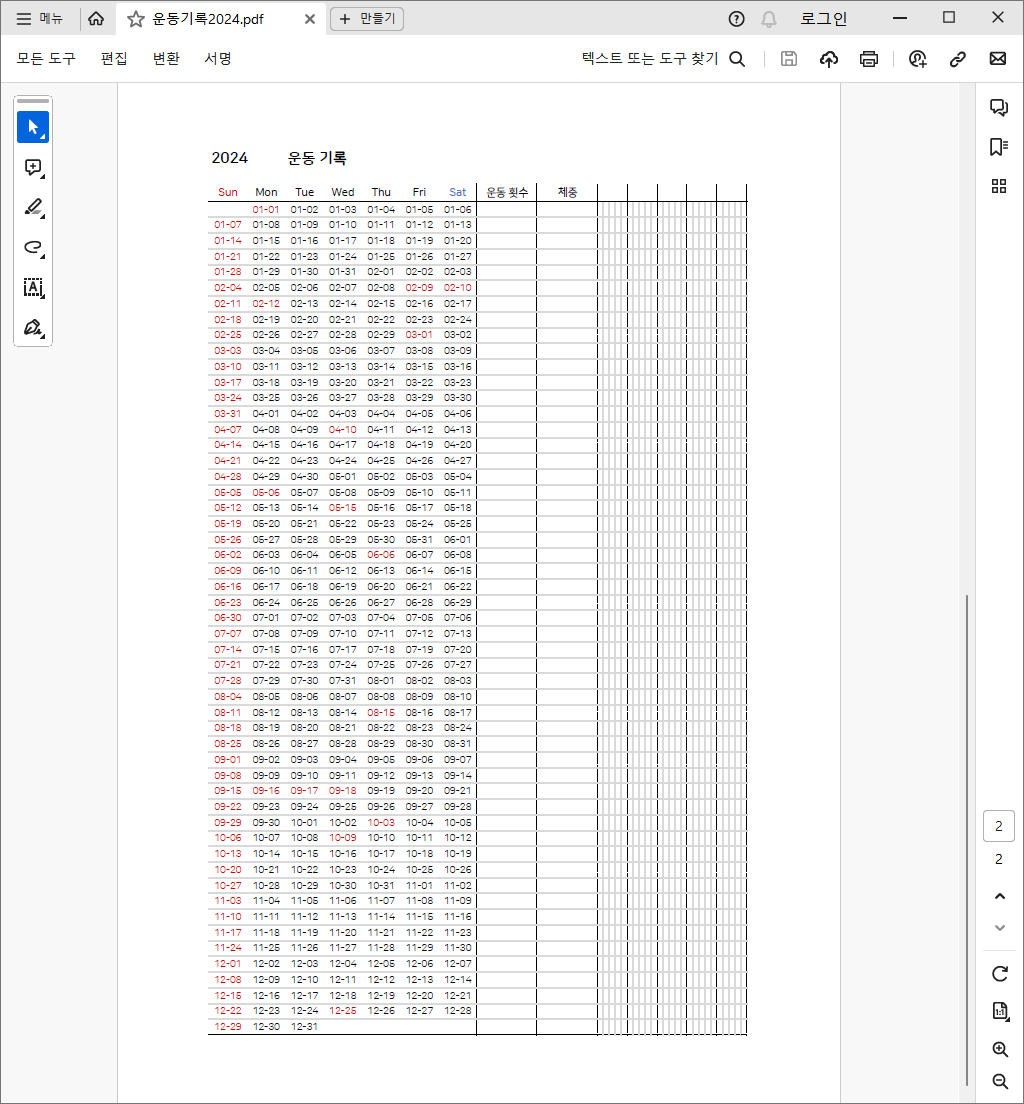Screen dimensions: 1024x1104
Task: Click the 로그인 sign-in link
Action: (x=823, y=19)
